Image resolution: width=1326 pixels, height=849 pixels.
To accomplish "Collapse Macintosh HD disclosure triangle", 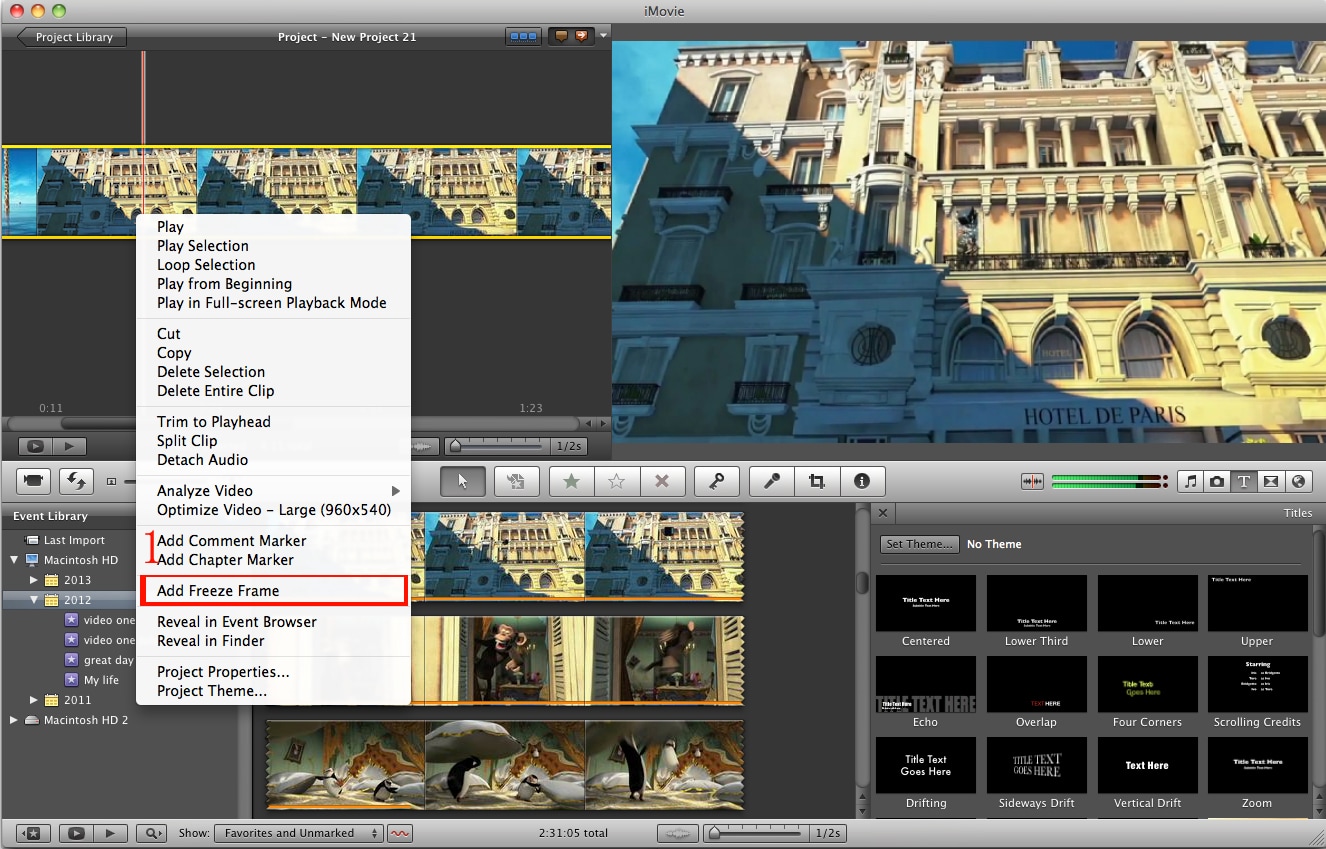I will pyautogui.click(x=14, y=560).
